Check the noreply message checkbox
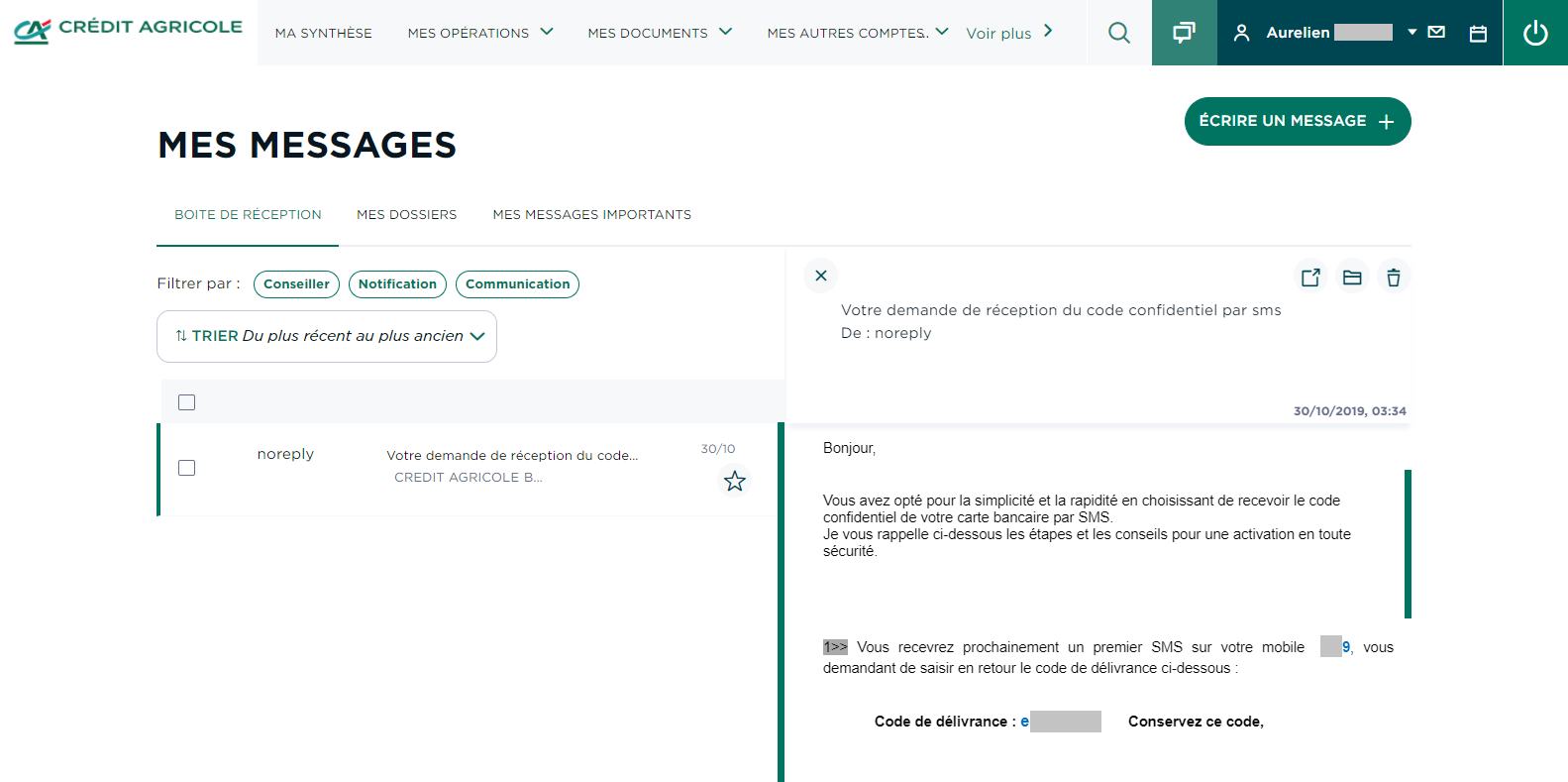This screenshot has height=782, width=1568. pos(186,468)
